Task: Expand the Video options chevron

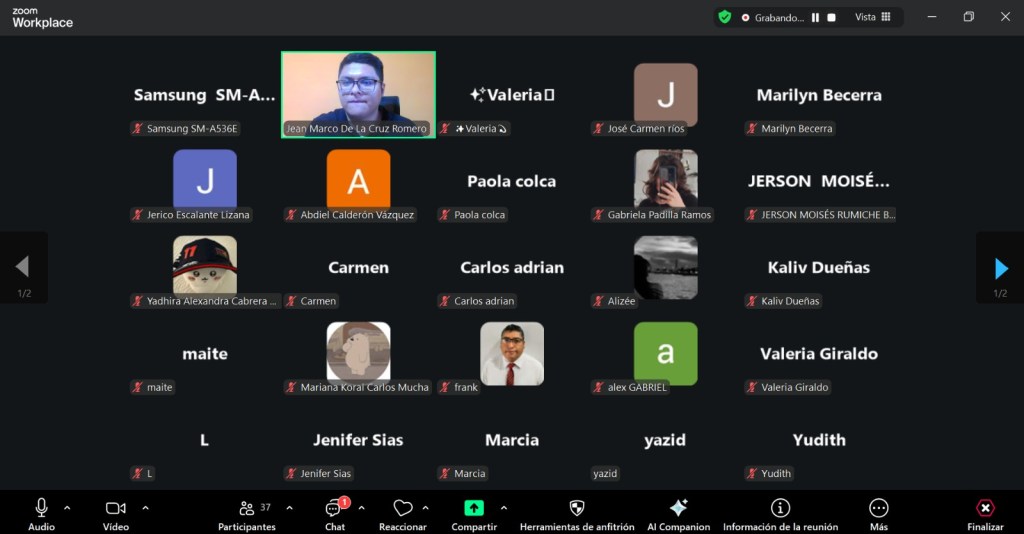Action: [x=145, y=508]
